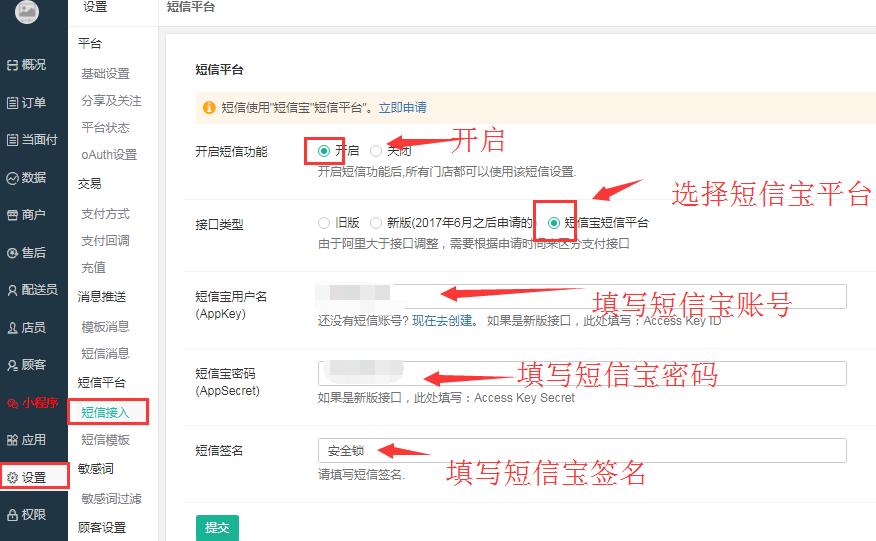Select the 开启 radio button for SMS
This screenshot has width=876, height=541.
click(x=323, y=151)
